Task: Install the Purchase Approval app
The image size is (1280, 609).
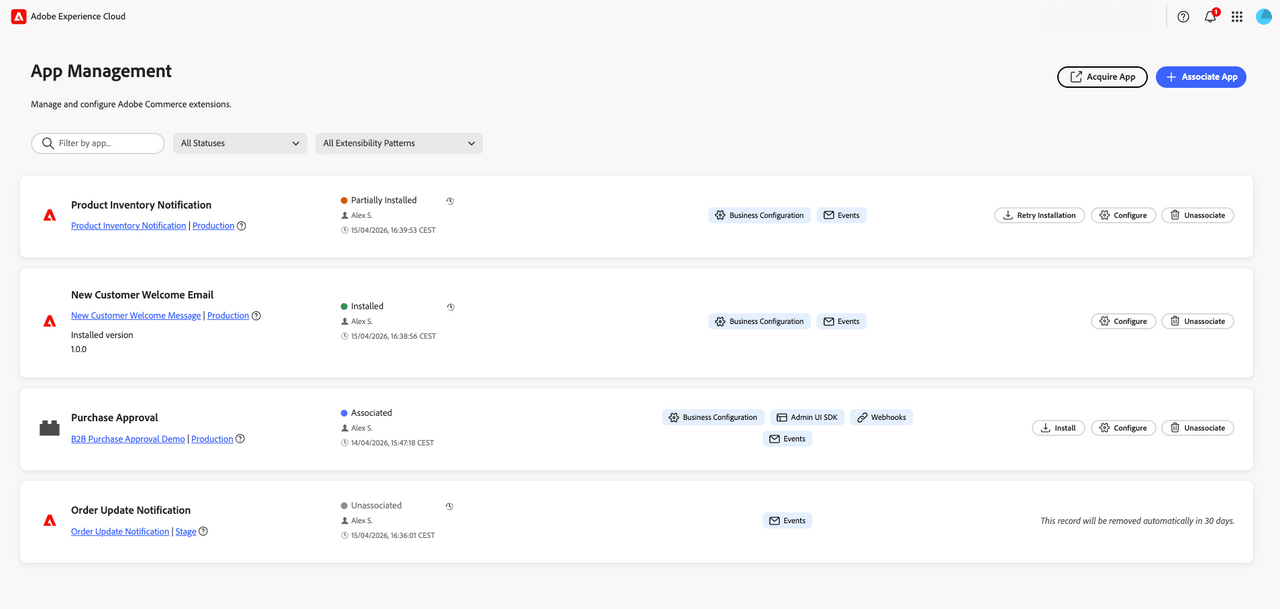Action: (x=1058, y=428)
